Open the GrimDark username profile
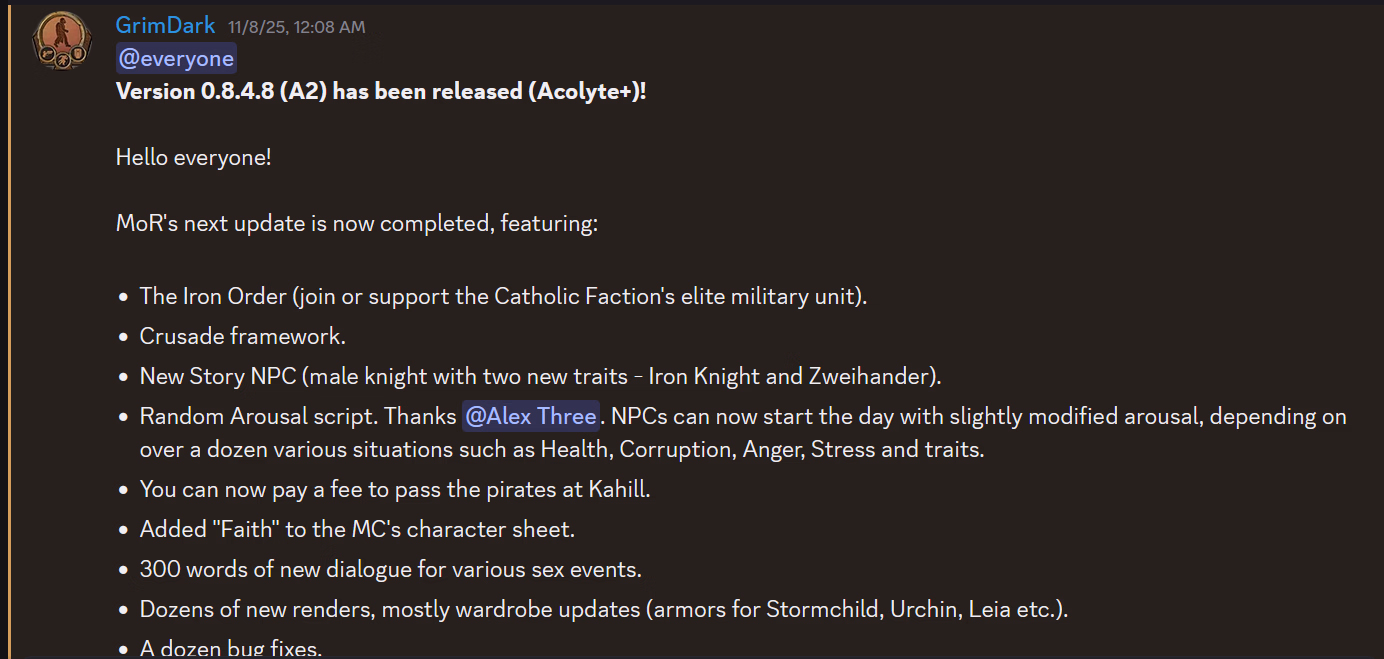1384x659 pixels. (165, 25)
